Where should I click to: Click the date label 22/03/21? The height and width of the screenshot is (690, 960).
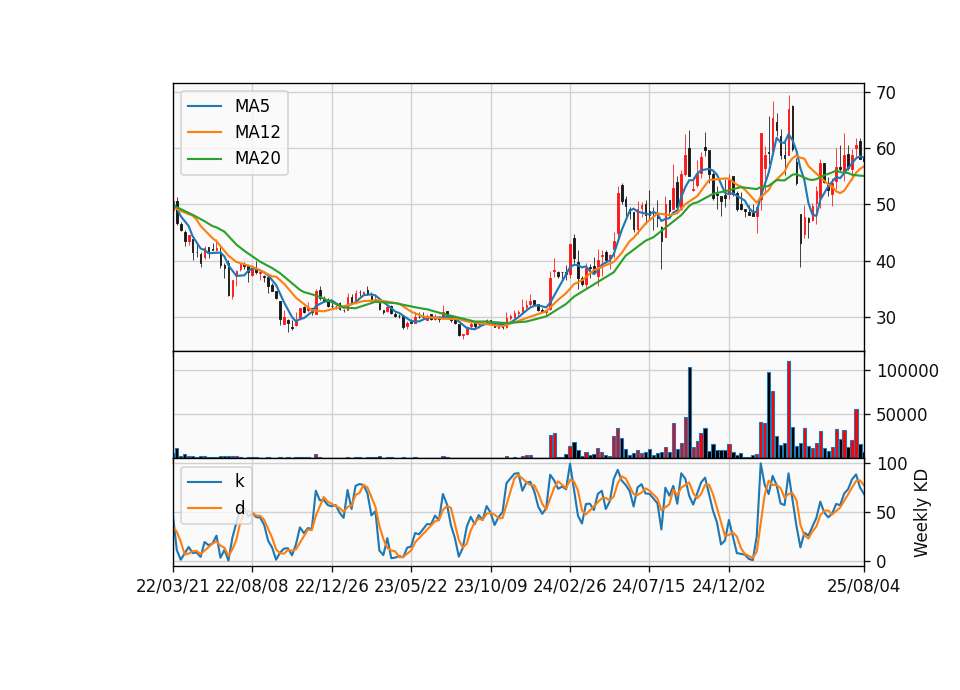coord(173,587)
